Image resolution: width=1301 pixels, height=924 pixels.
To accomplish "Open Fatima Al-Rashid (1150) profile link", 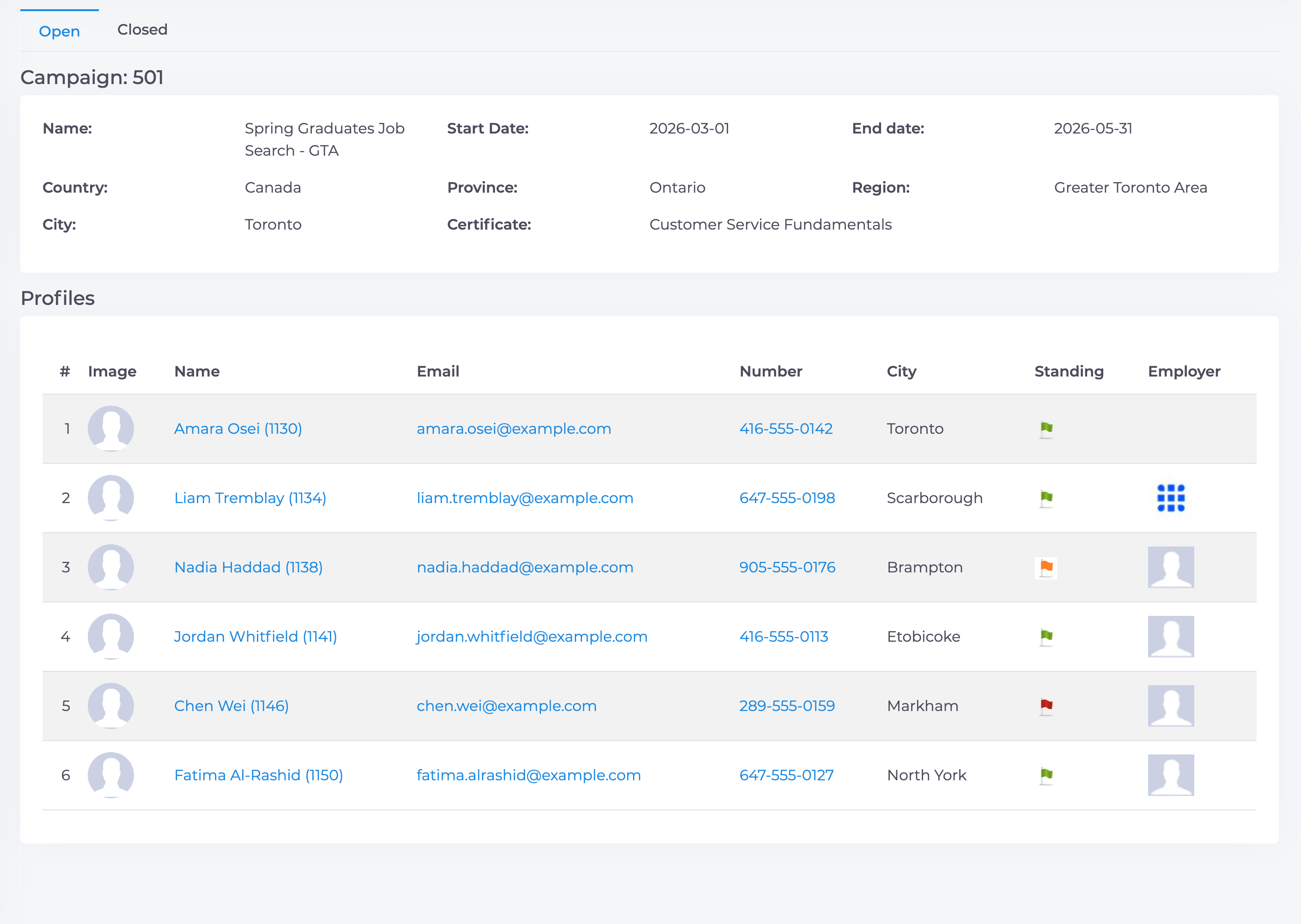I will pyautogui.click(x=259, y=776).
